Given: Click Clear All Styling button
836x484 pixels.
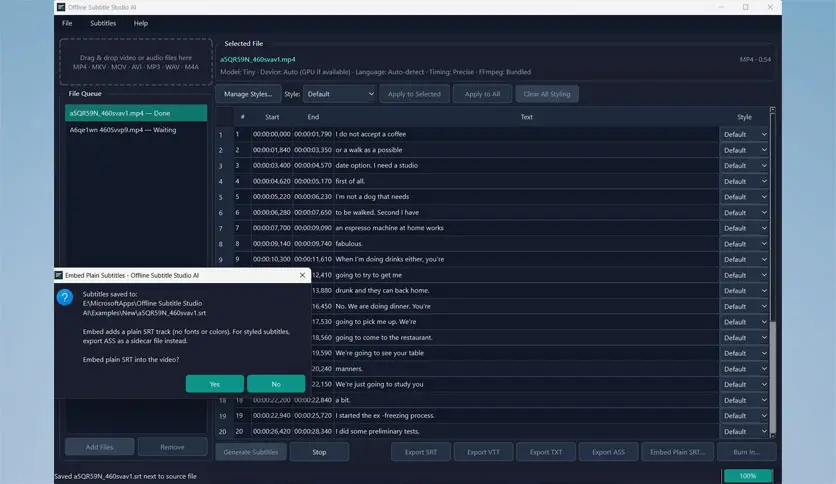Looking at the screenshot, I should [547, 94].
